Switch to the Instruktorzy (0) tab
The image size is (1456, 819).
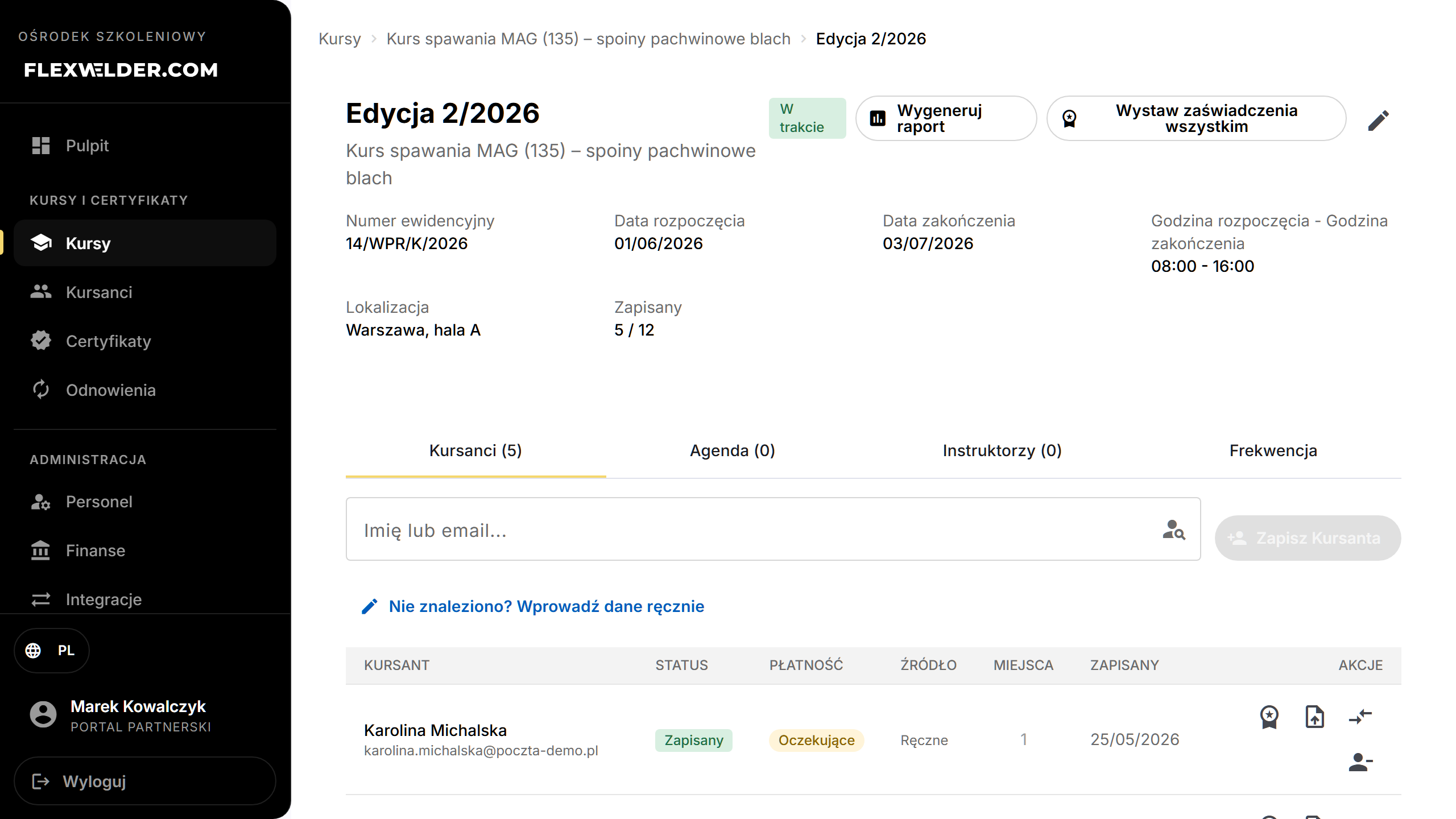tap(1002, 451)
